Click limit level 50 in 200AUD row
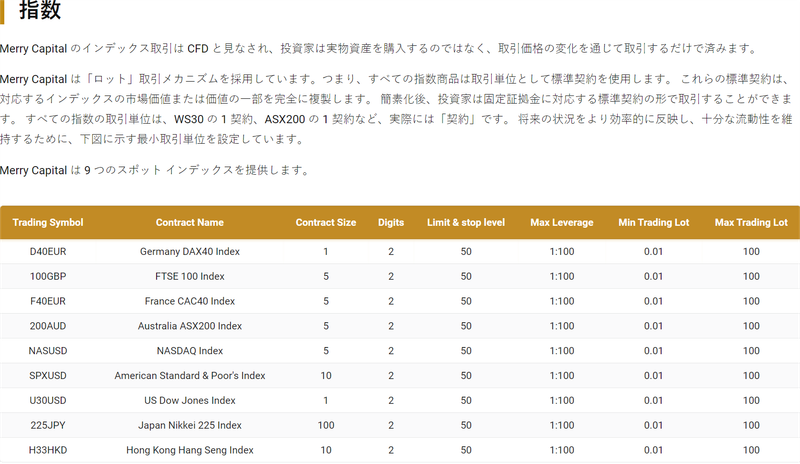800x464 pixels. 466,326
